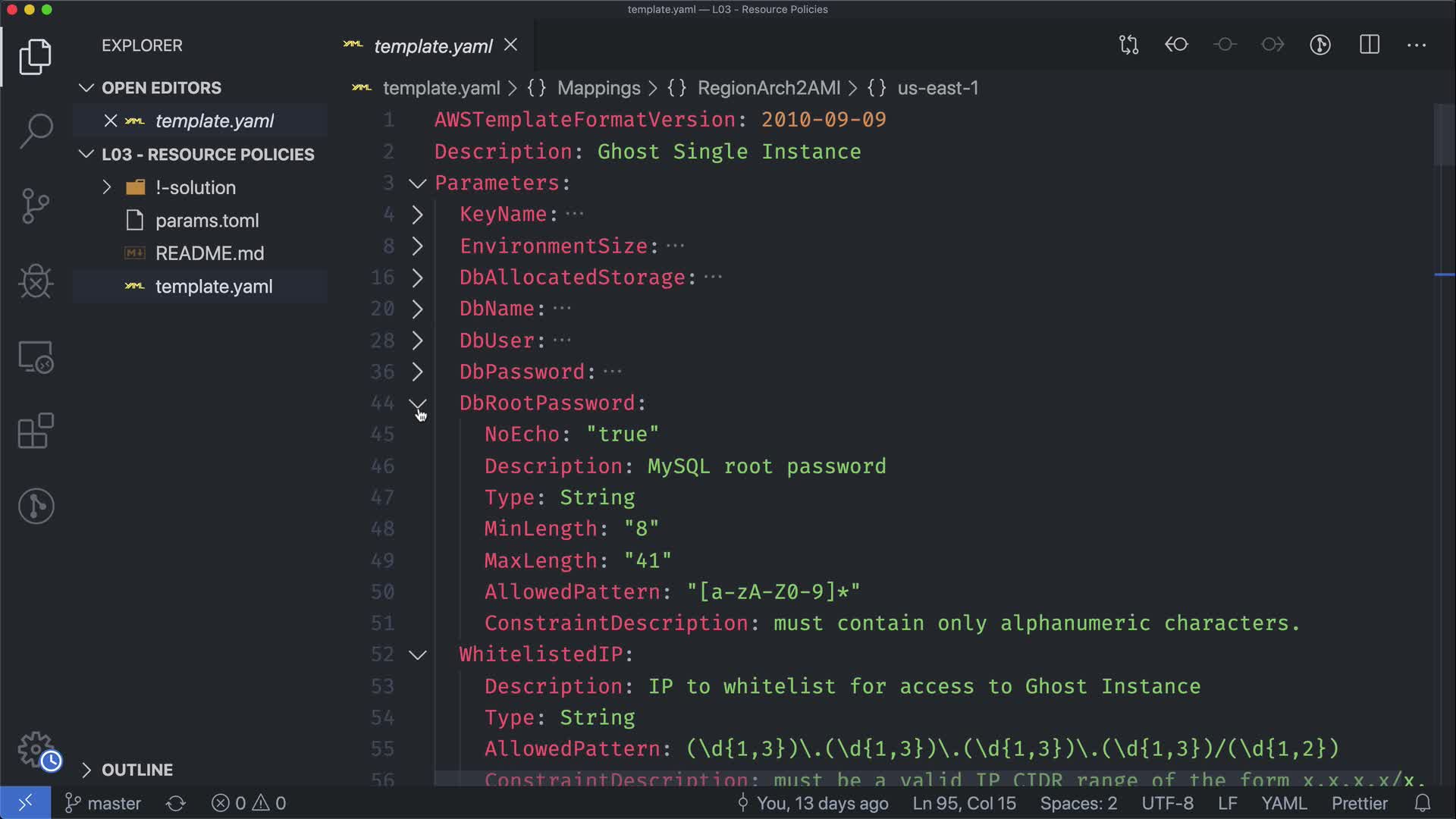Open the Run and Debug view
Viewport: 1456px width, 819px height.
click(36, 281)
